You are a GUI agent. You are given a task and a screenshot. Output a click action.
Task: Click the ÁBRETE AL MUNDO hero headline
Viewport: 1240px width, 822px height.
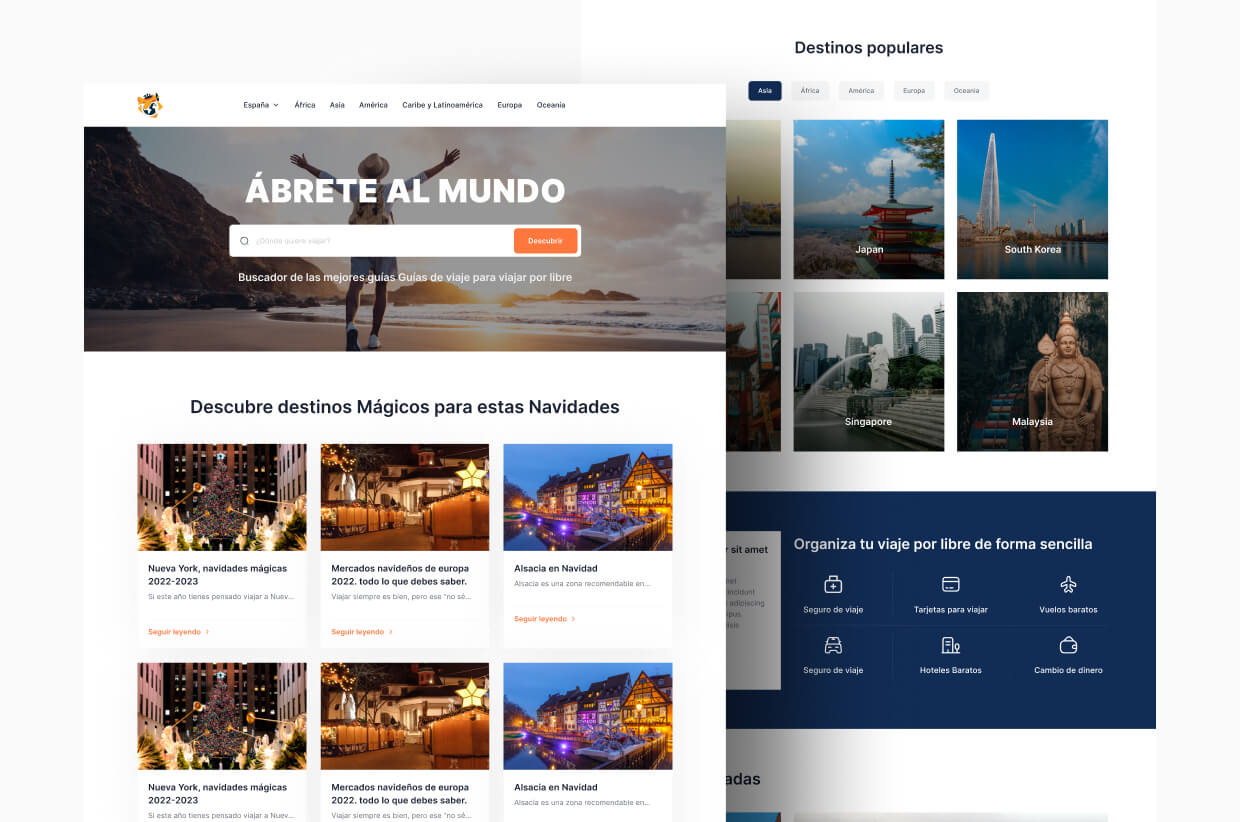[405, 190]
